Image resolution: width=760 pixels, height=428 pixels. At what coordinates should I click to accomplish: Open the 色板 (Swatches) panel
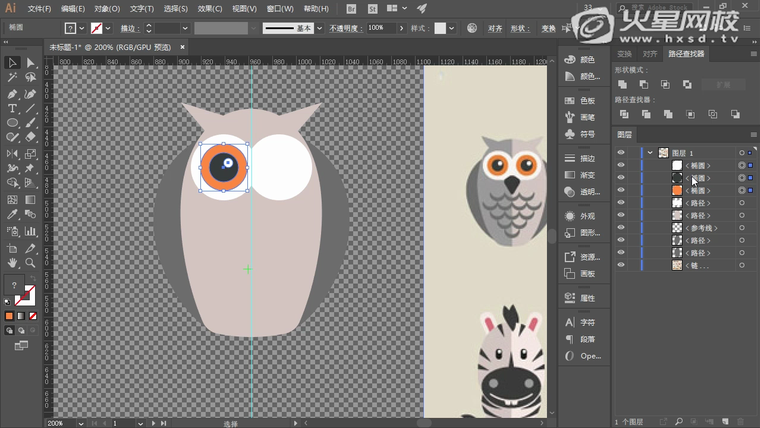click(587, 101)
